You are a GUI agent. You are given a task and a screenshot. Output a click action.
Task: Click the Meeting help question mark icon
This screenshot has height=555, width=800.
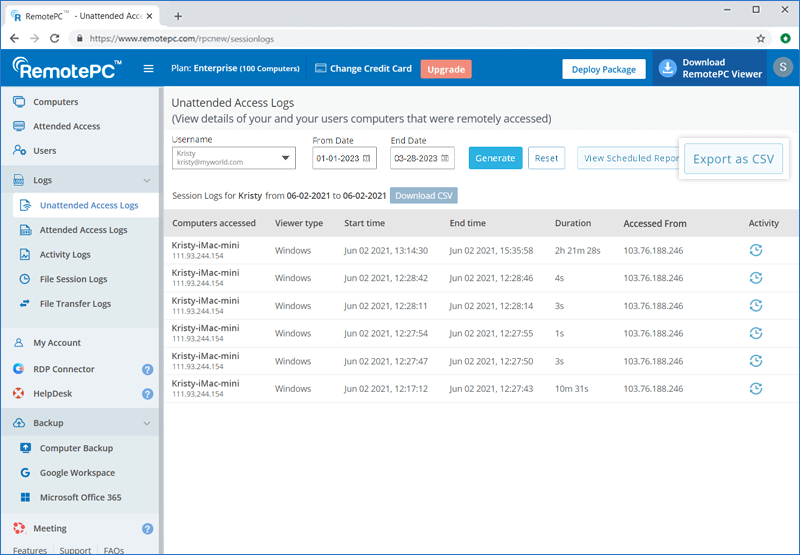[x=147, y=529]
